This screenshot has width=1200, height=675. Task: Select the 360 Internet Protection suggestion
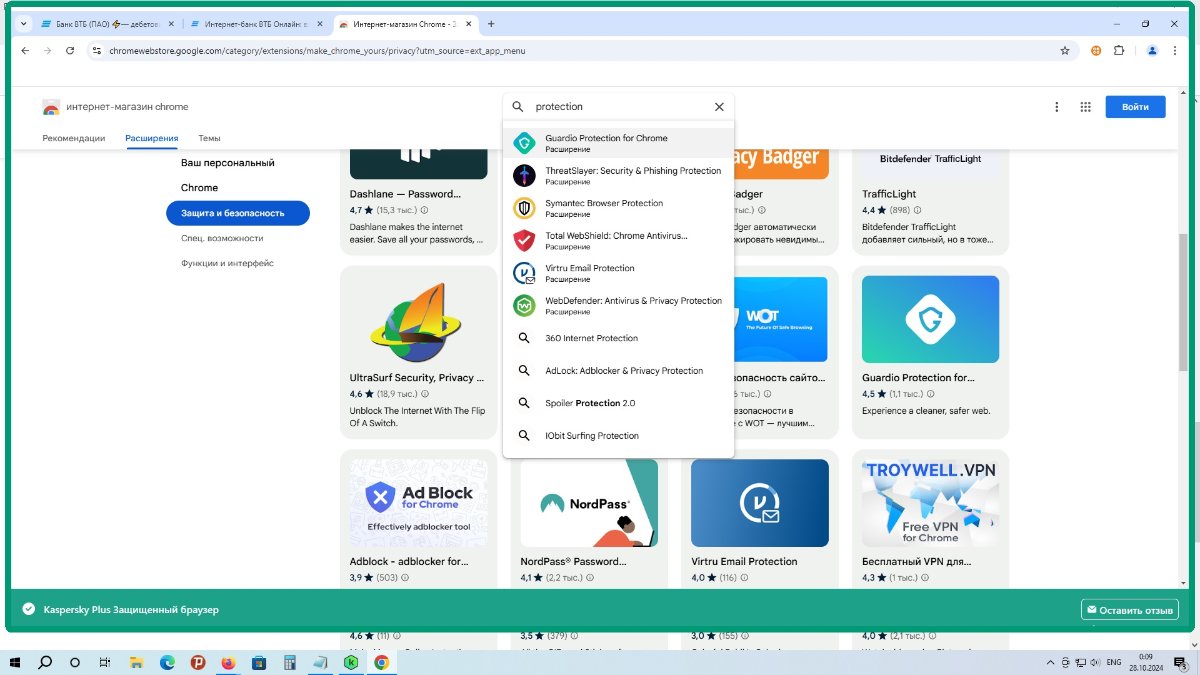pos(618,338)
